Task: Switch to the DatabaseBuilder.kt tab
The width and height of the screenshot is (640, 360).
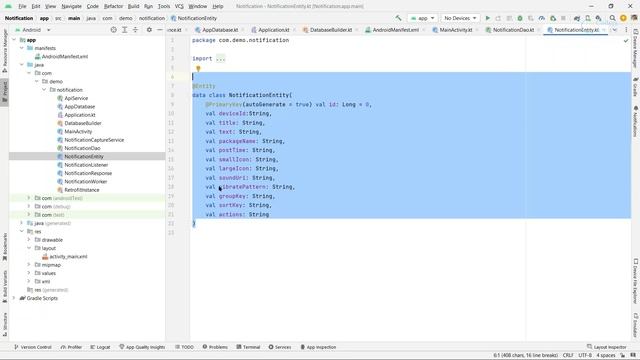Action: tap(330, 30)
